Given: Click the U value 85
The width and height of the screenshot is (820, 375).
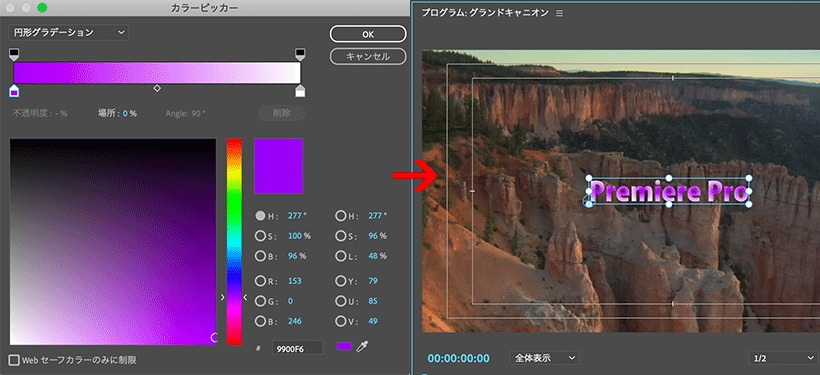Looking at the screenshot, I should (372, 301).
